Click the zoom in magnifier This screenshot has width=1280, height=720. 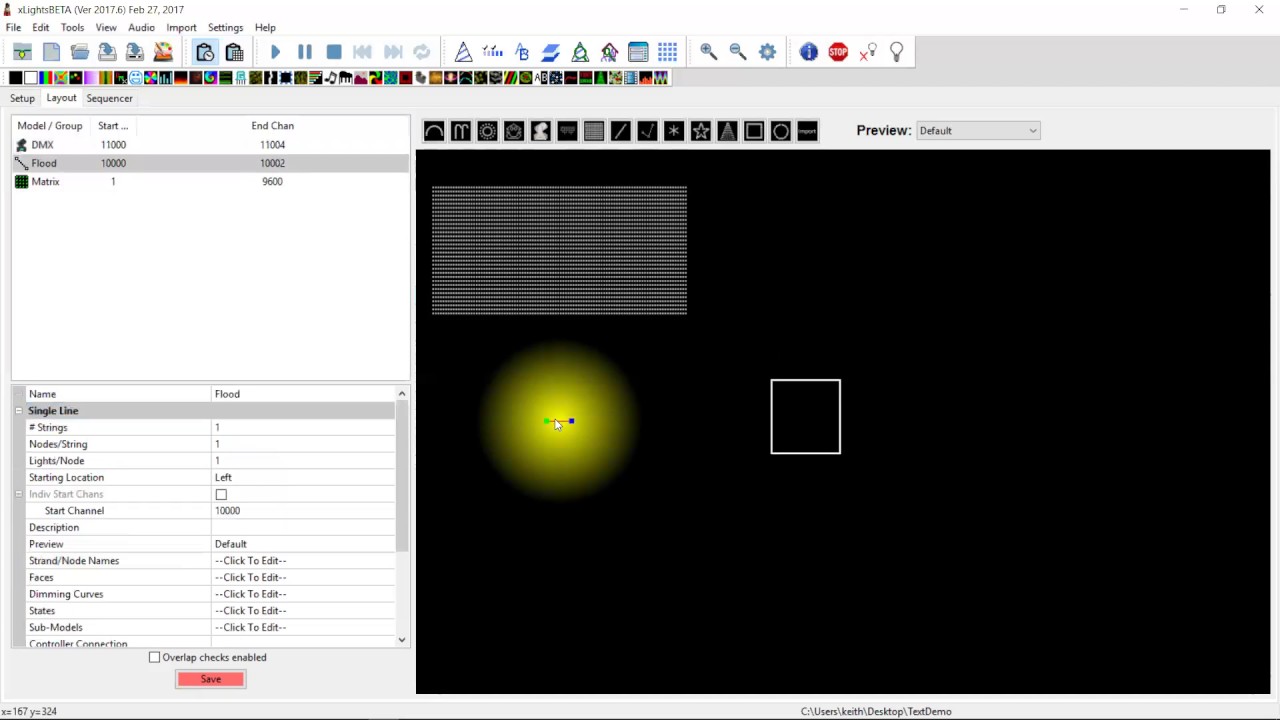tap(709, 52)
